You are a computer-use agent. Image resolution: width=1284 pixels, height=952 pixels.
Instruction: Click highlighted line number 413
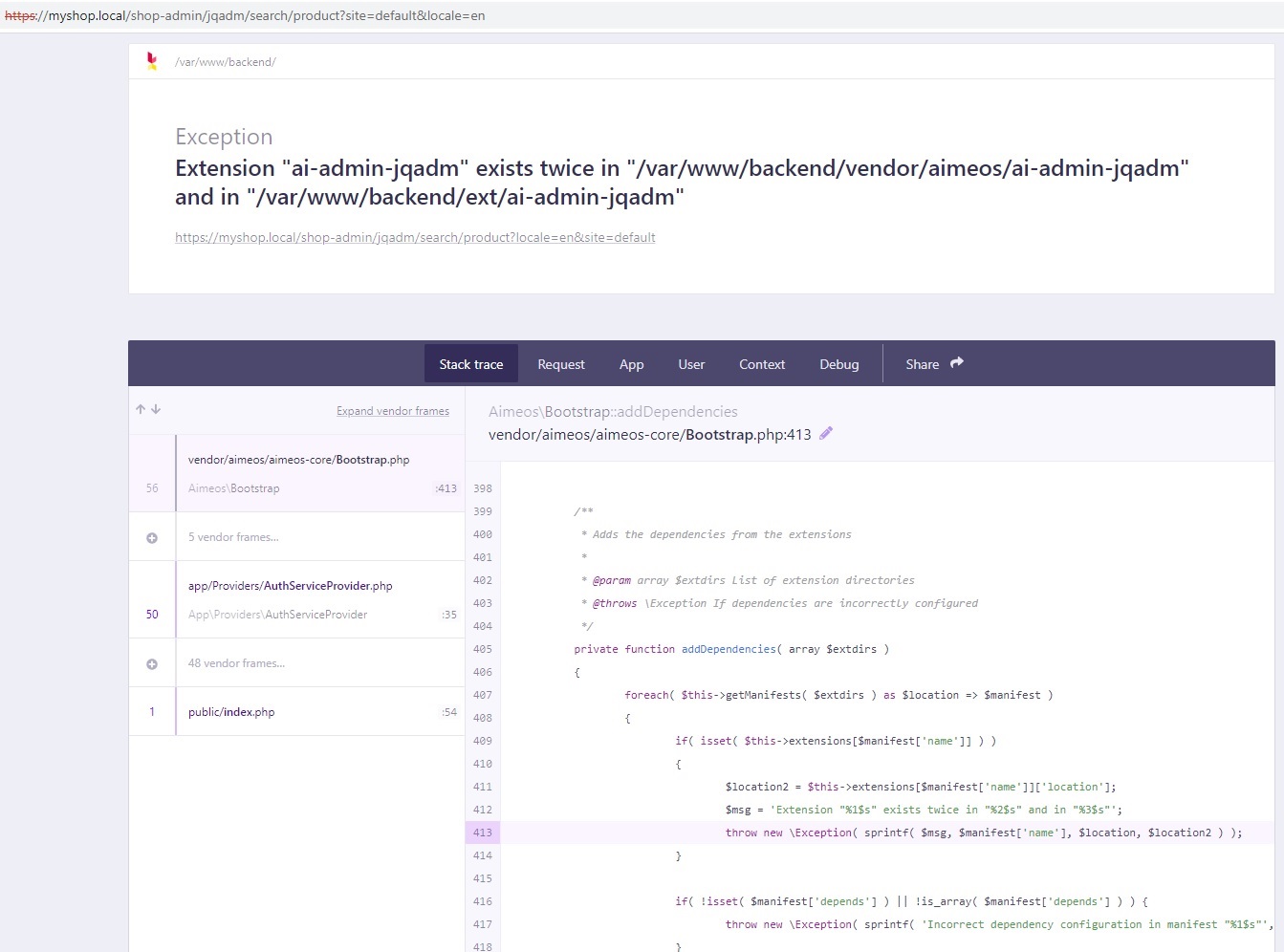click(x=483, y=833)
